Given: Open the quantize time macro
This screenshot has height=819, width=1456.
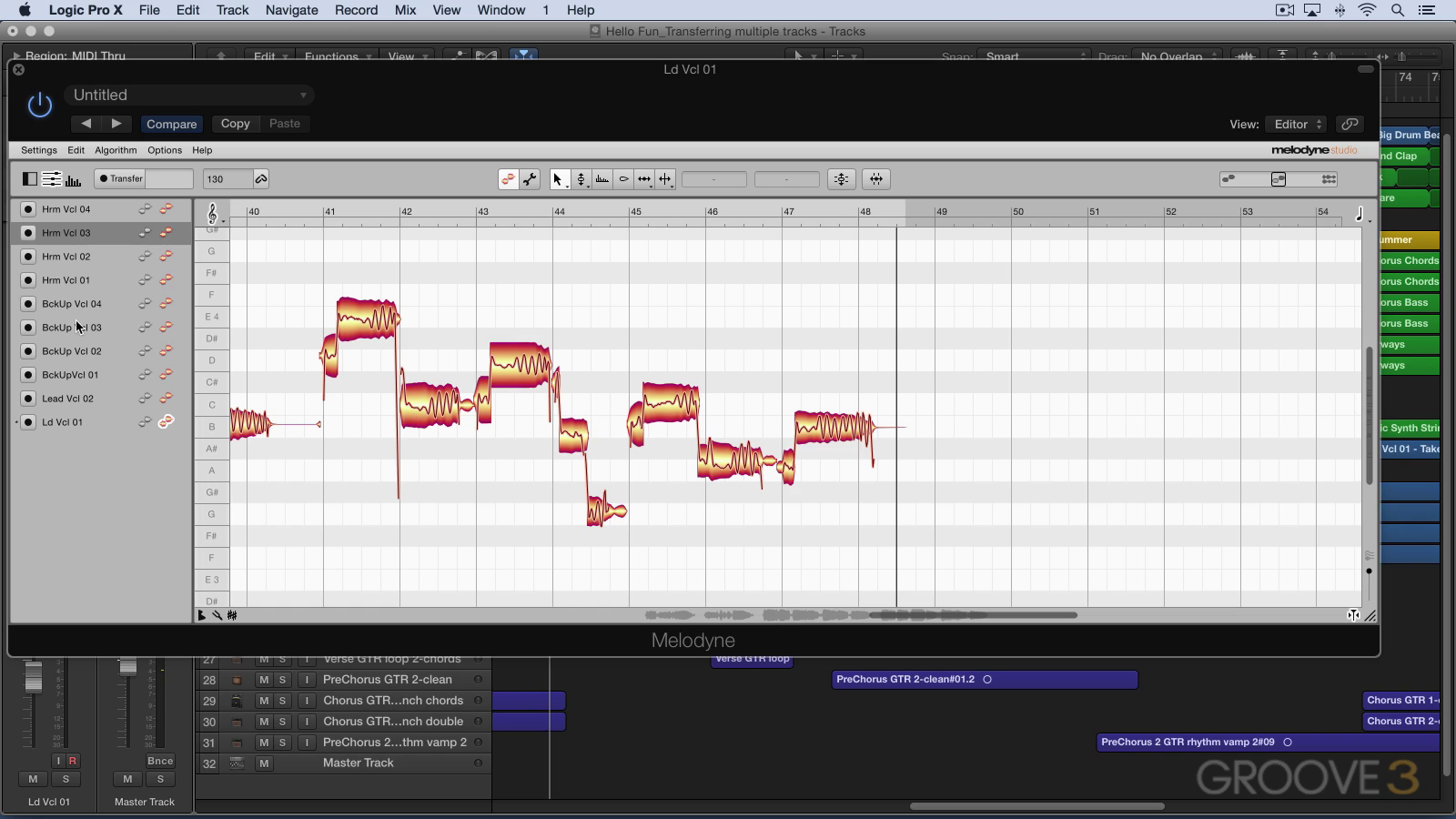Looking at the screenshot, I should [876, 179].
